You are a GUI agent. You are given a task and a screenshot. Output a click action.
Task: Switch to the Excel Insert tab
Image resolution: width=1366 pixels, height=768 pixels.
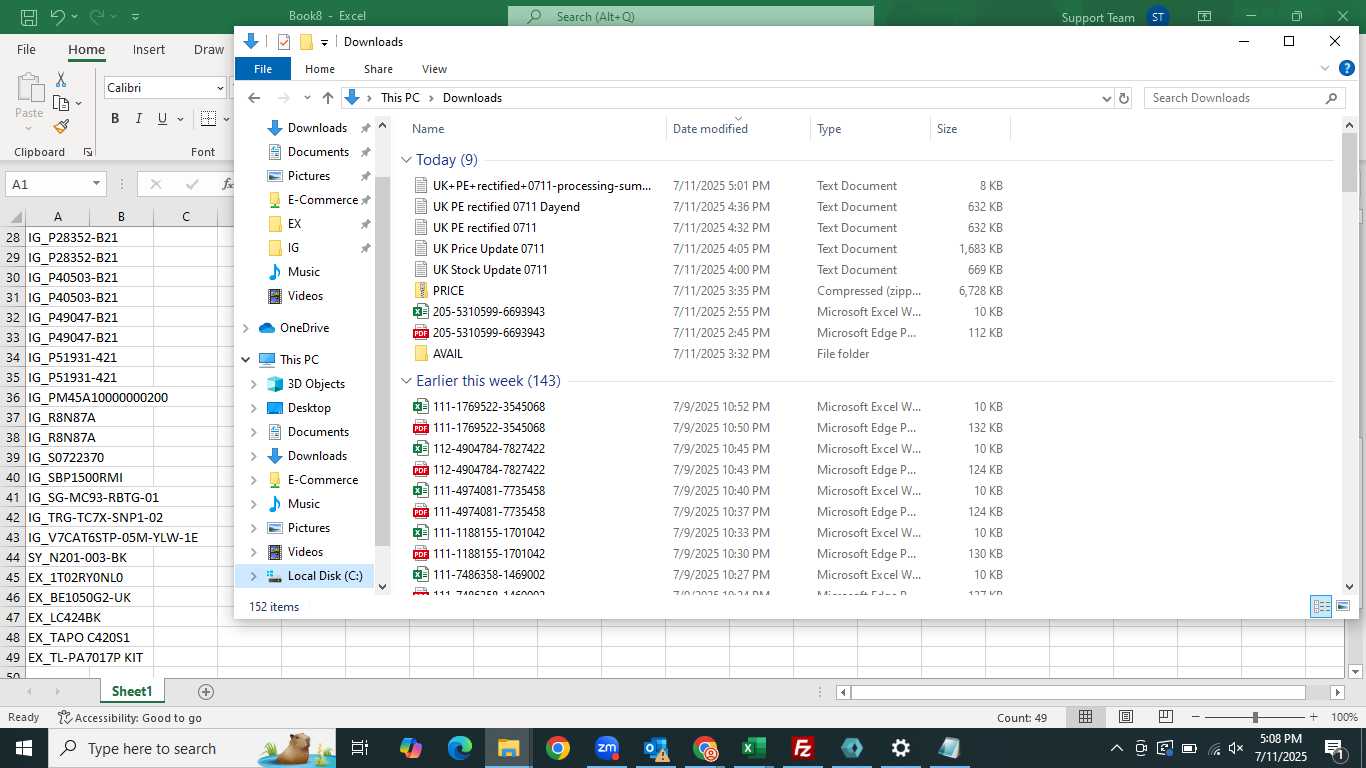pos(149,49)
